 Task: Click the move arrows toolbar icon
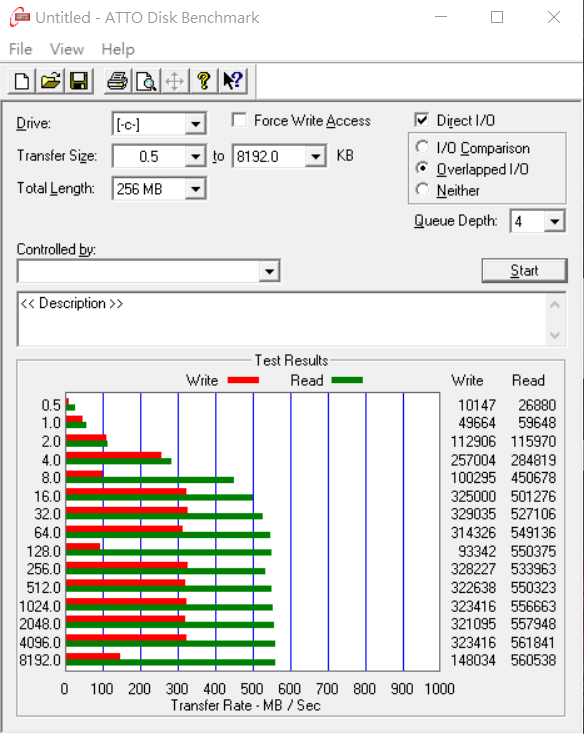pos(175,81)
